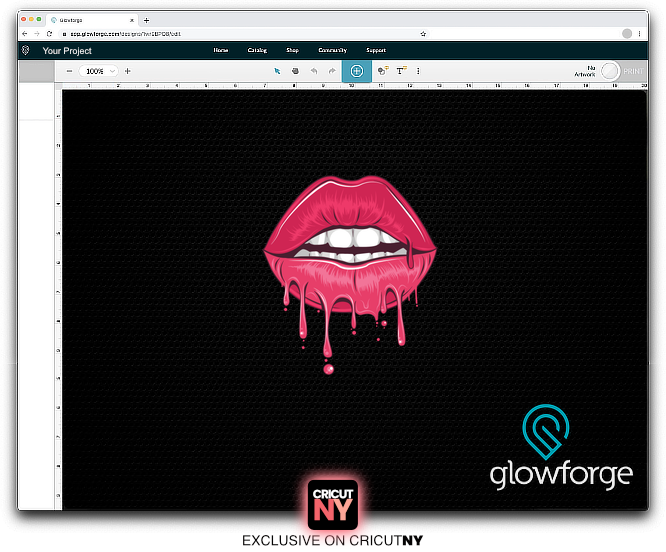666x552 pixels.
Task: Open the Community menu item
Action: (333, 50)
